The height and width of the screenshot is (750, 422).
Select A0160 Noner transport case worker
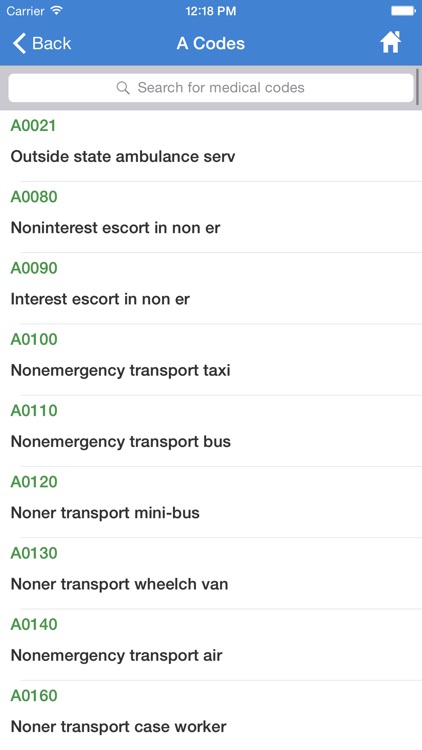click(211, 716)
